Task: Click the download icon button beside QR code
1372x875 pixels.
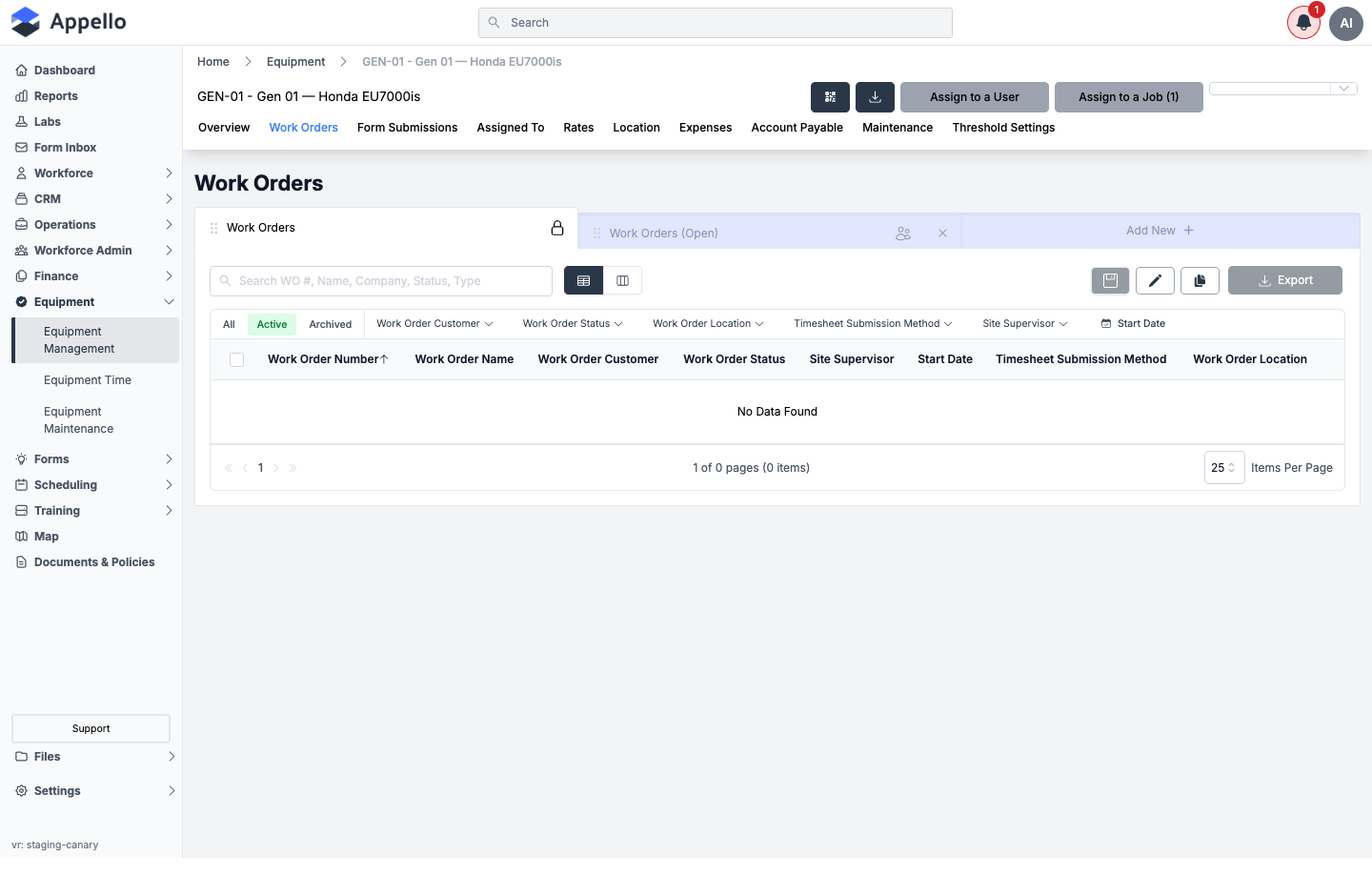Action: point(875,97)
